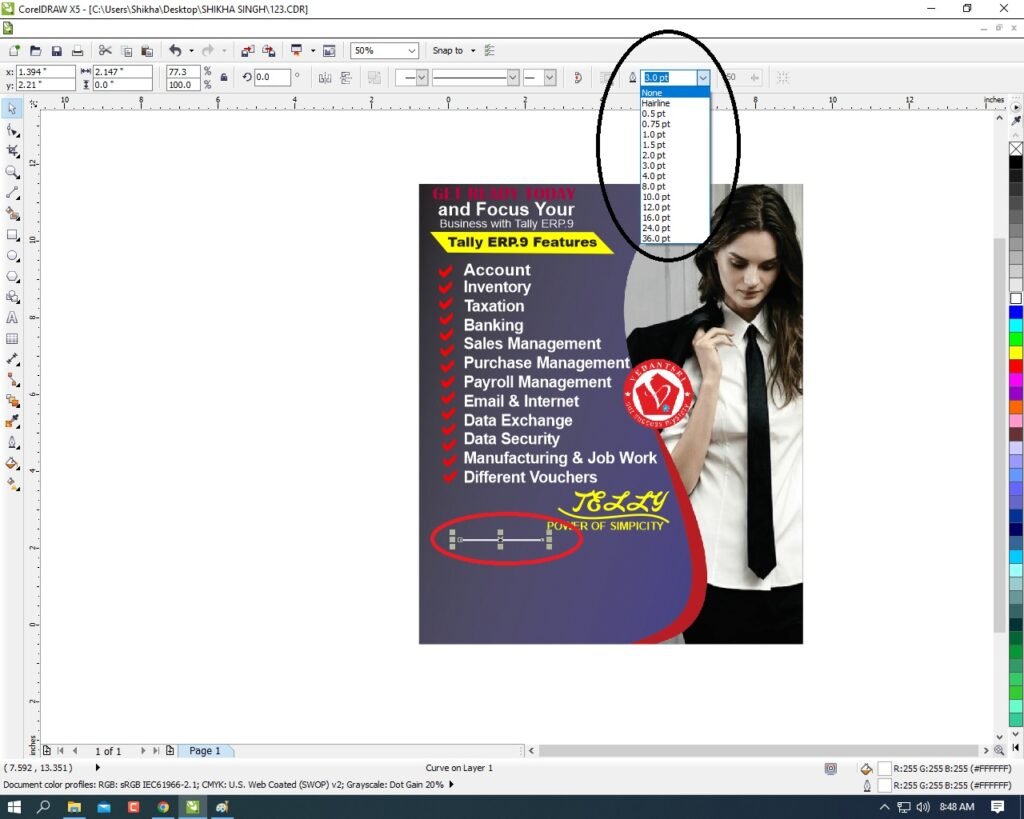Image resolution: width=1024 pixels, height=819 pixels.
Task: Go to the next page in navigator
Action: (x=142, y=750)
